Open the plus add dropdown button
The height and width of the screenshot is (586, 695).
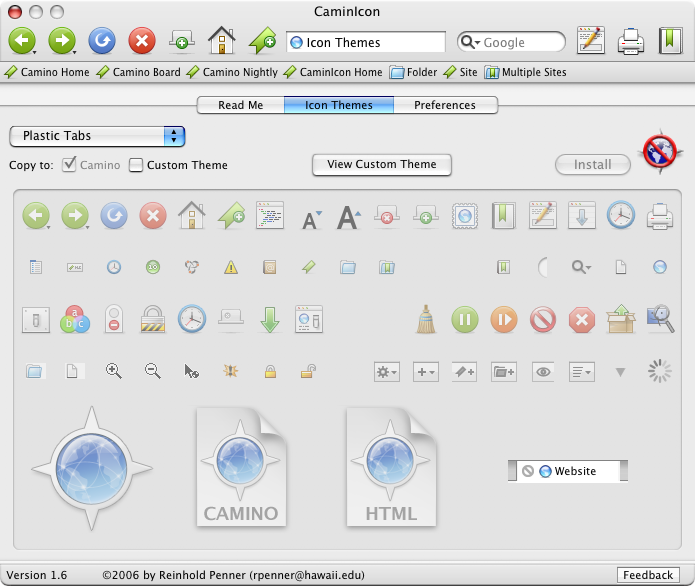[426, 371]
